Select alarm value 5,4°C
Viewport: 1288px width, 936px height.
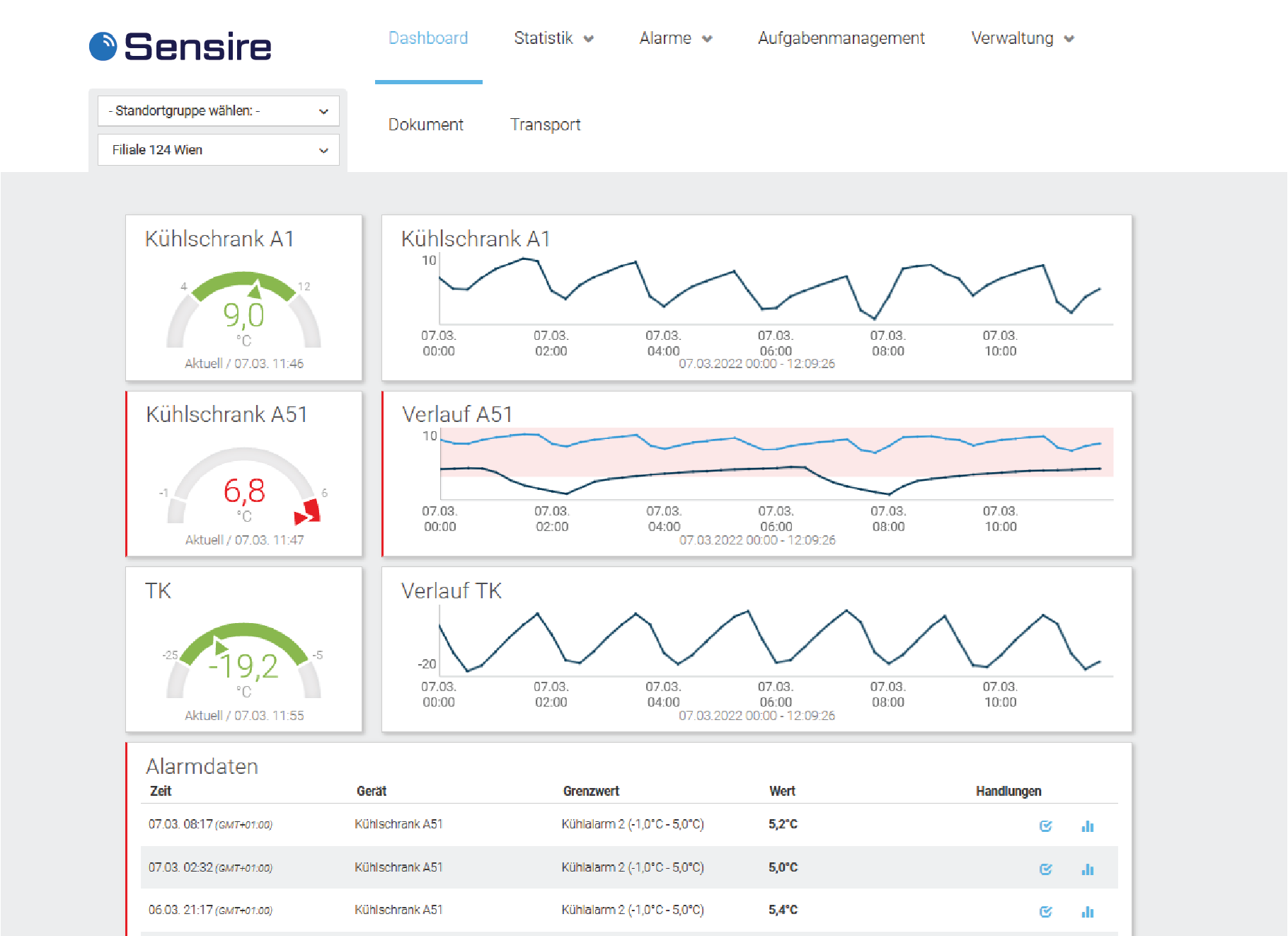[783, 910]
